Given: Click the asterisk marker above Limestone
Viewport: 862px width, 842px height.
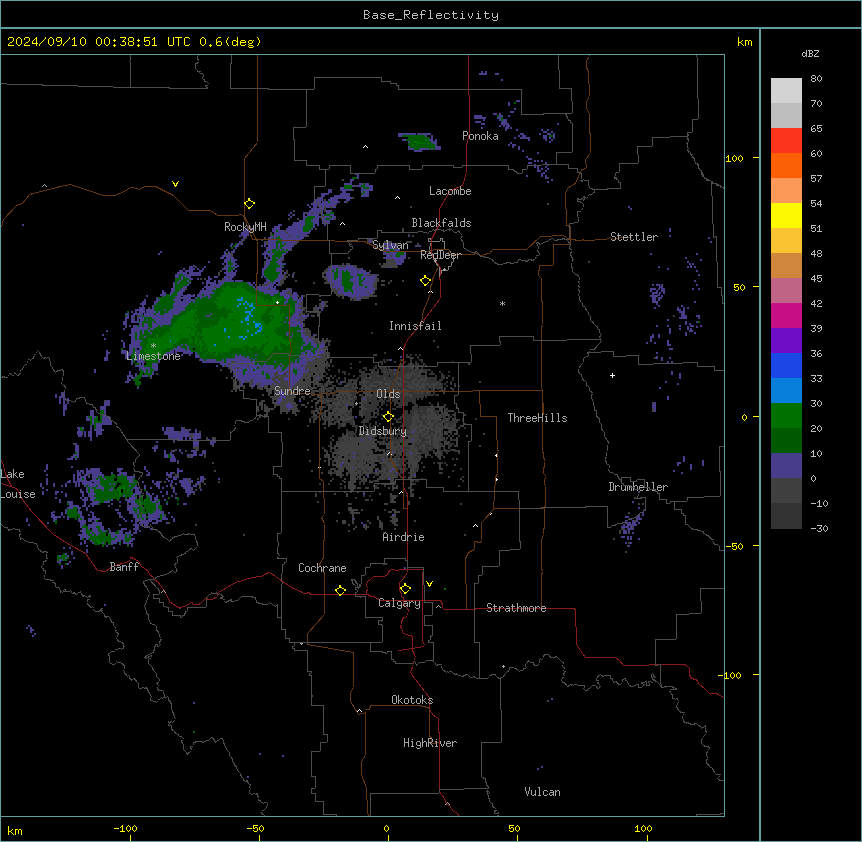Looking at the screenshot, I should [x=153, y=346].
